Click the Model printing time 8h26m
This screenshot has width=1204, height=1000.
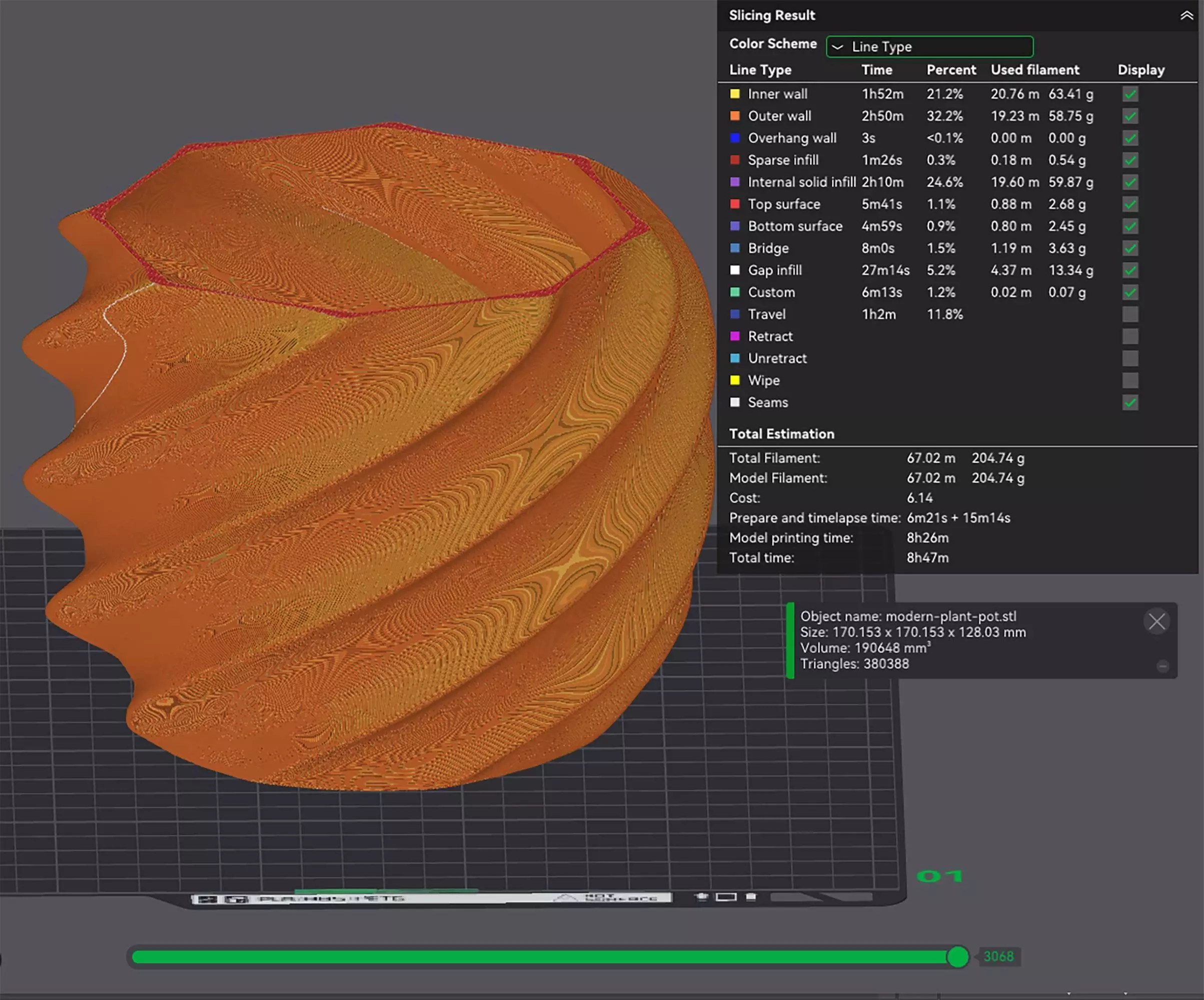[x=927, y=537]
